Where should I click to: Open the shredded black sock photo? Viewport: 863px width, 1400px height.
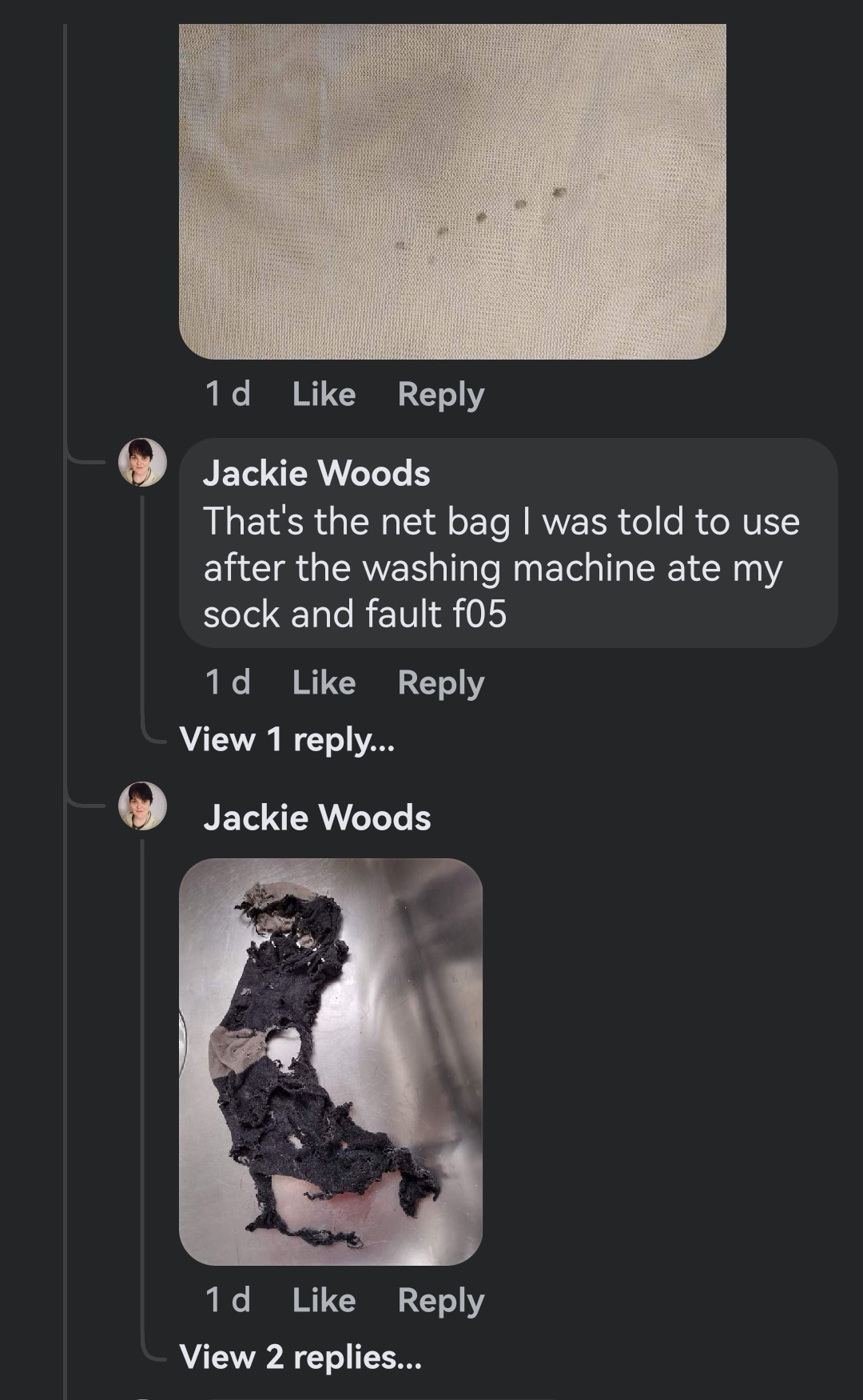coord(331,1061)
